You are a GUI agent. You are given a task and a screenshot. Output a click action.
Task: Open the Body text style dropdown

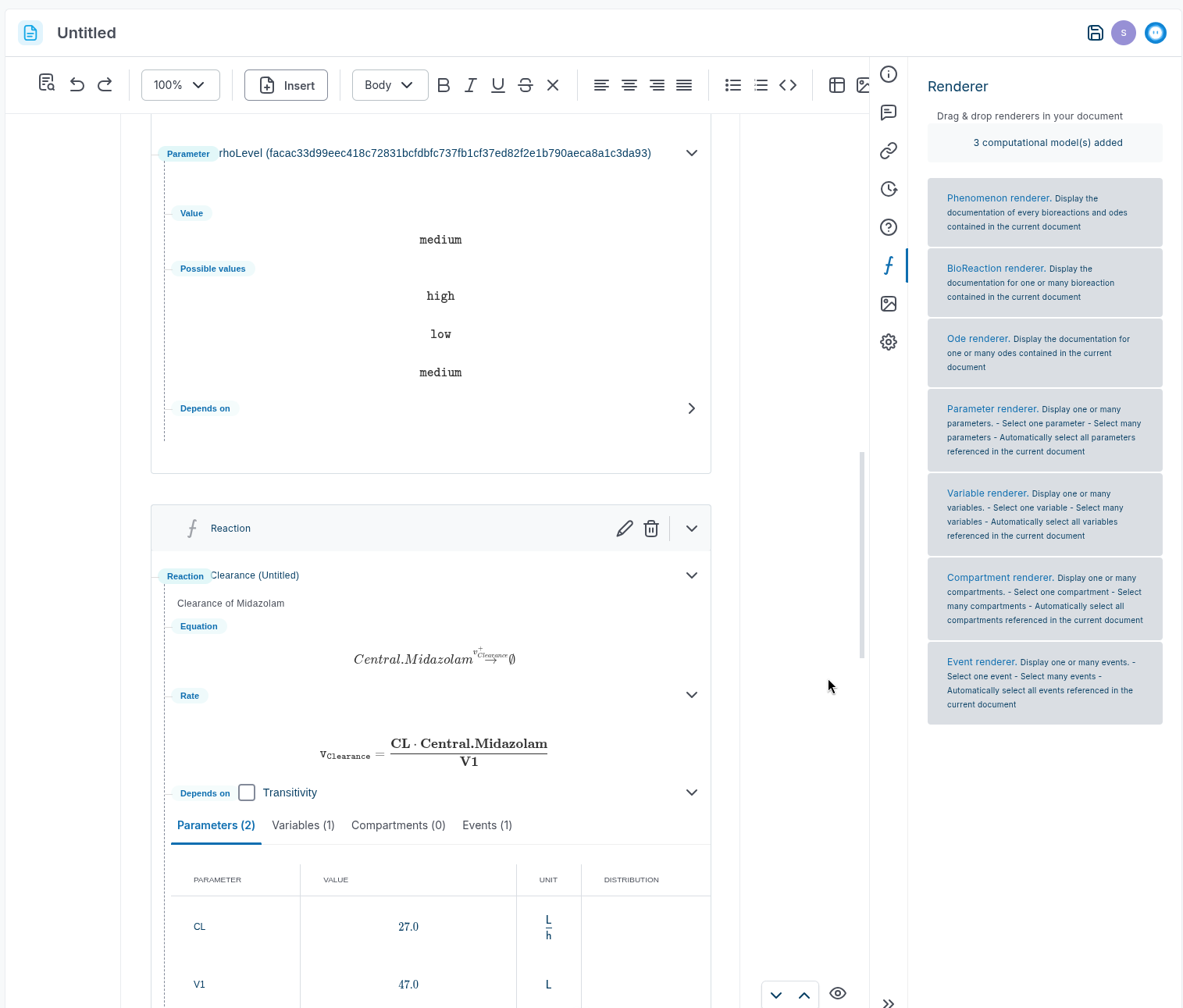pos(390,85)
